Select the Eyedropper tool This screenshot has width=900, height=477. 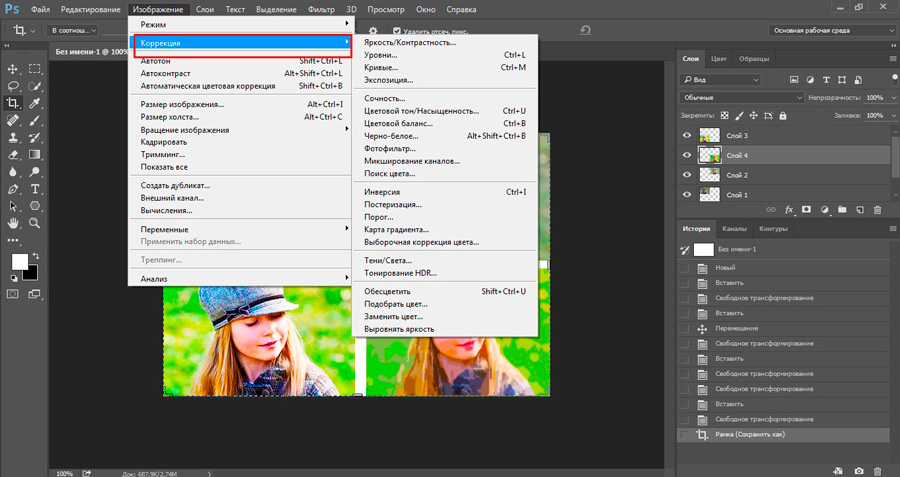(34, 103)
